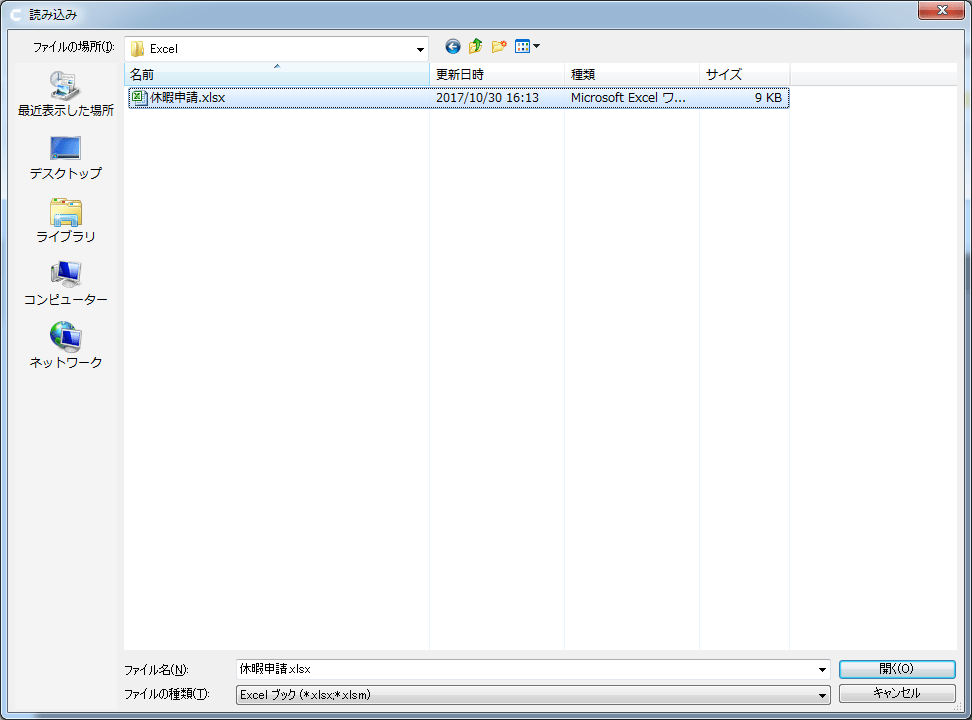Sort by 種類 column header
The image size is (972, 720).
coord(631,75)
